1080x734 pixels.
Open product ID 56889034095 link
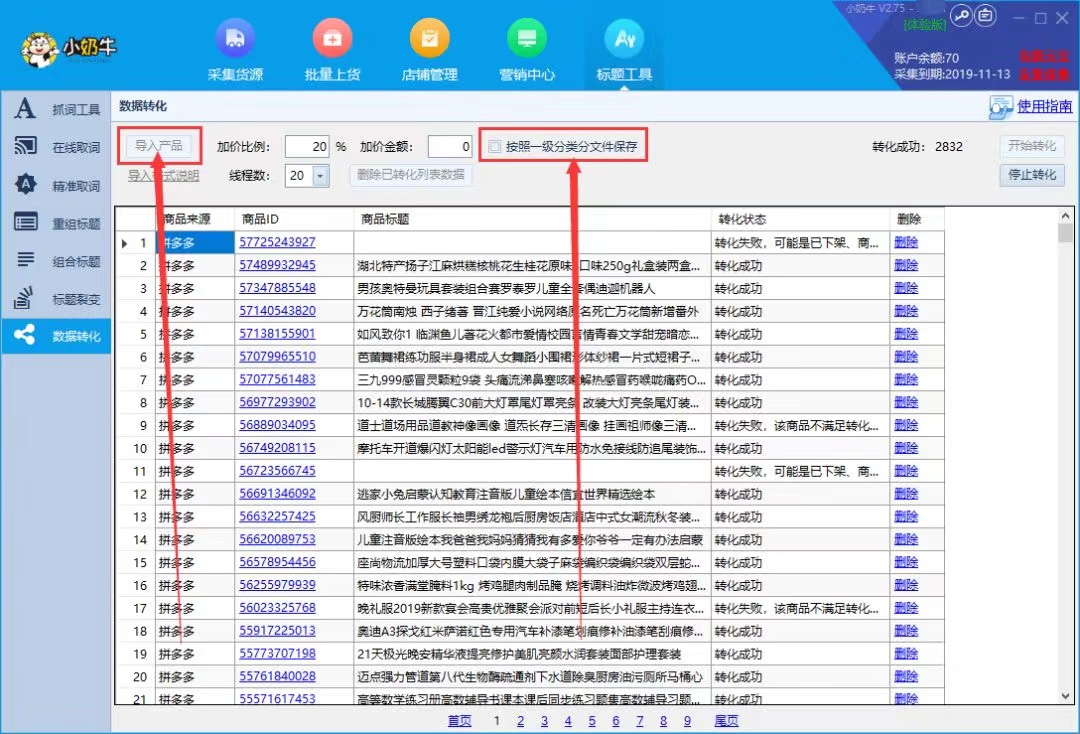(278, 425)
